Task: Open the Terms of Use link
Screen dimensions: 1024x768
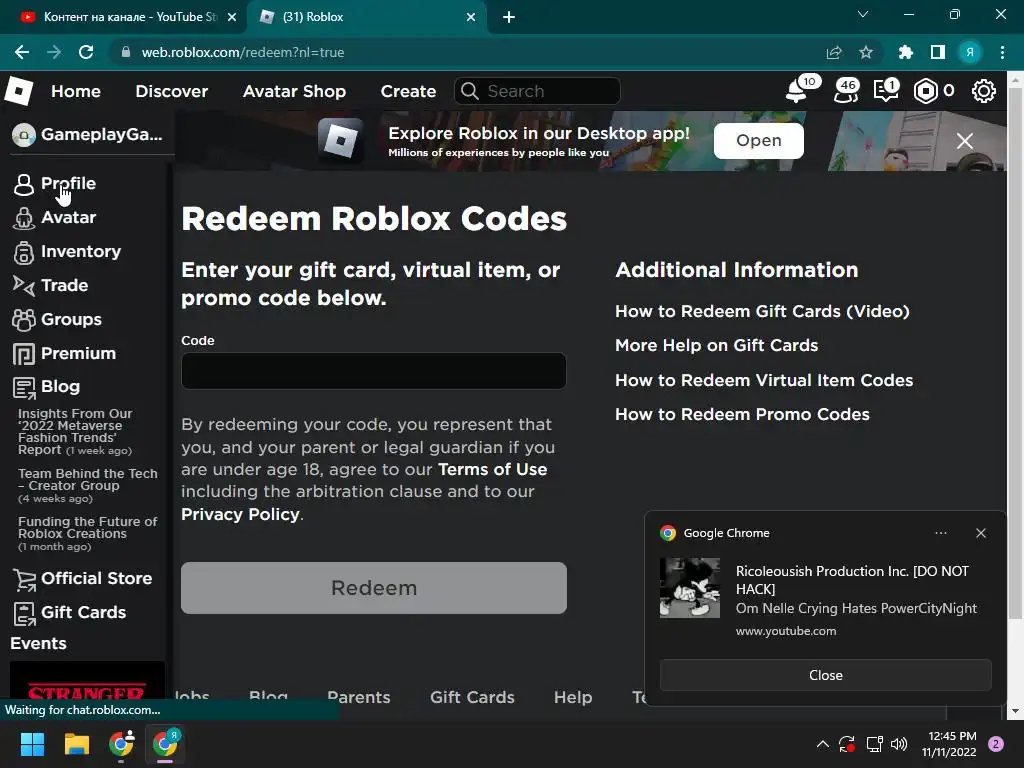Action: (x=492, y=470)
